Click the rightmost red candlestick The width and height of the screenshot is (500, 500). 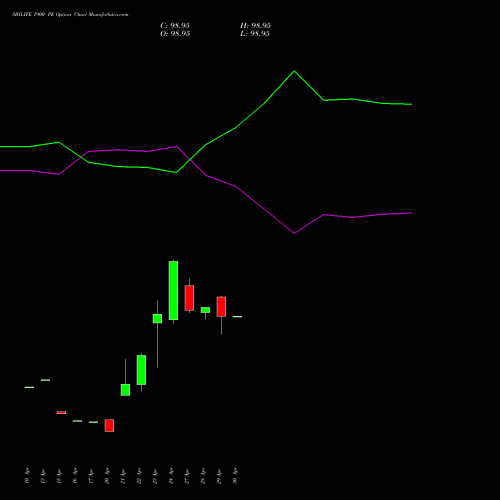[221, 306]
